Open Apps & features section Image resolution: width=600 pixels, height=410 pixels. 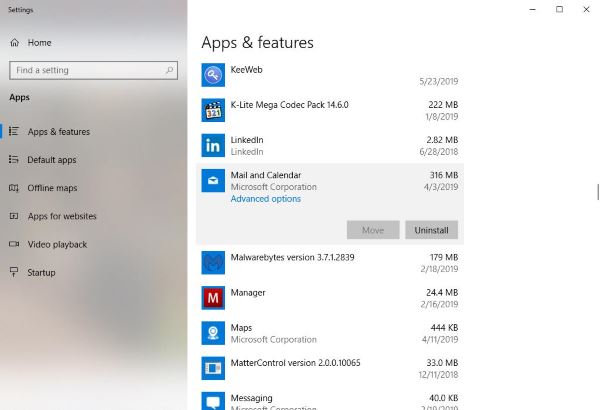[x=59, y=132]
